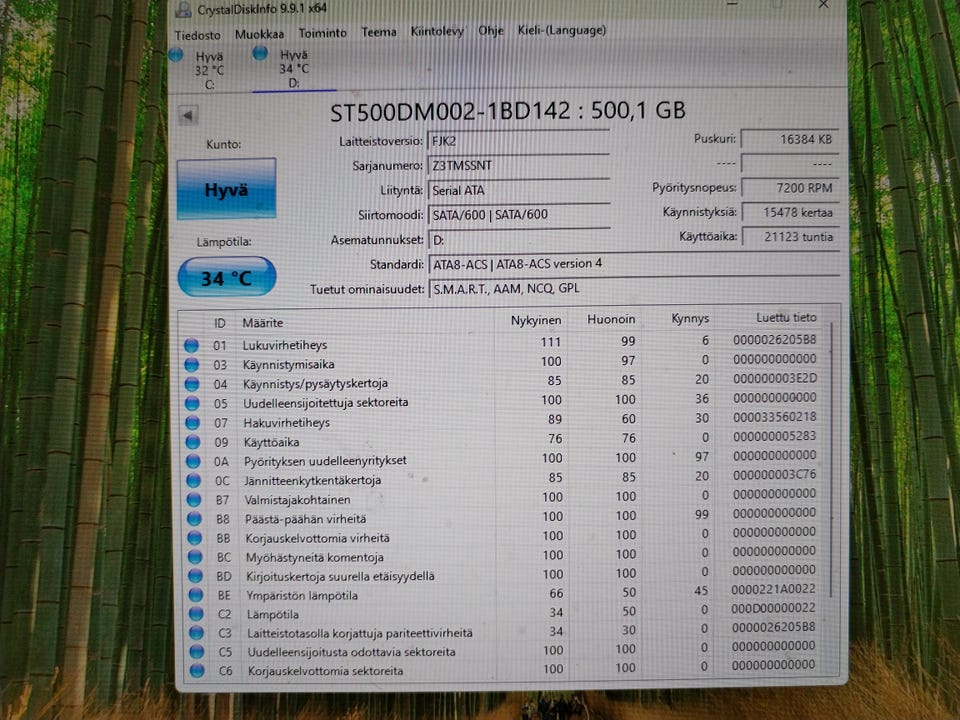Image resolution: width=960 pixels, height=720 pixels.
Task: Open the Muokkaa menu
Action: tap(259, 34)
